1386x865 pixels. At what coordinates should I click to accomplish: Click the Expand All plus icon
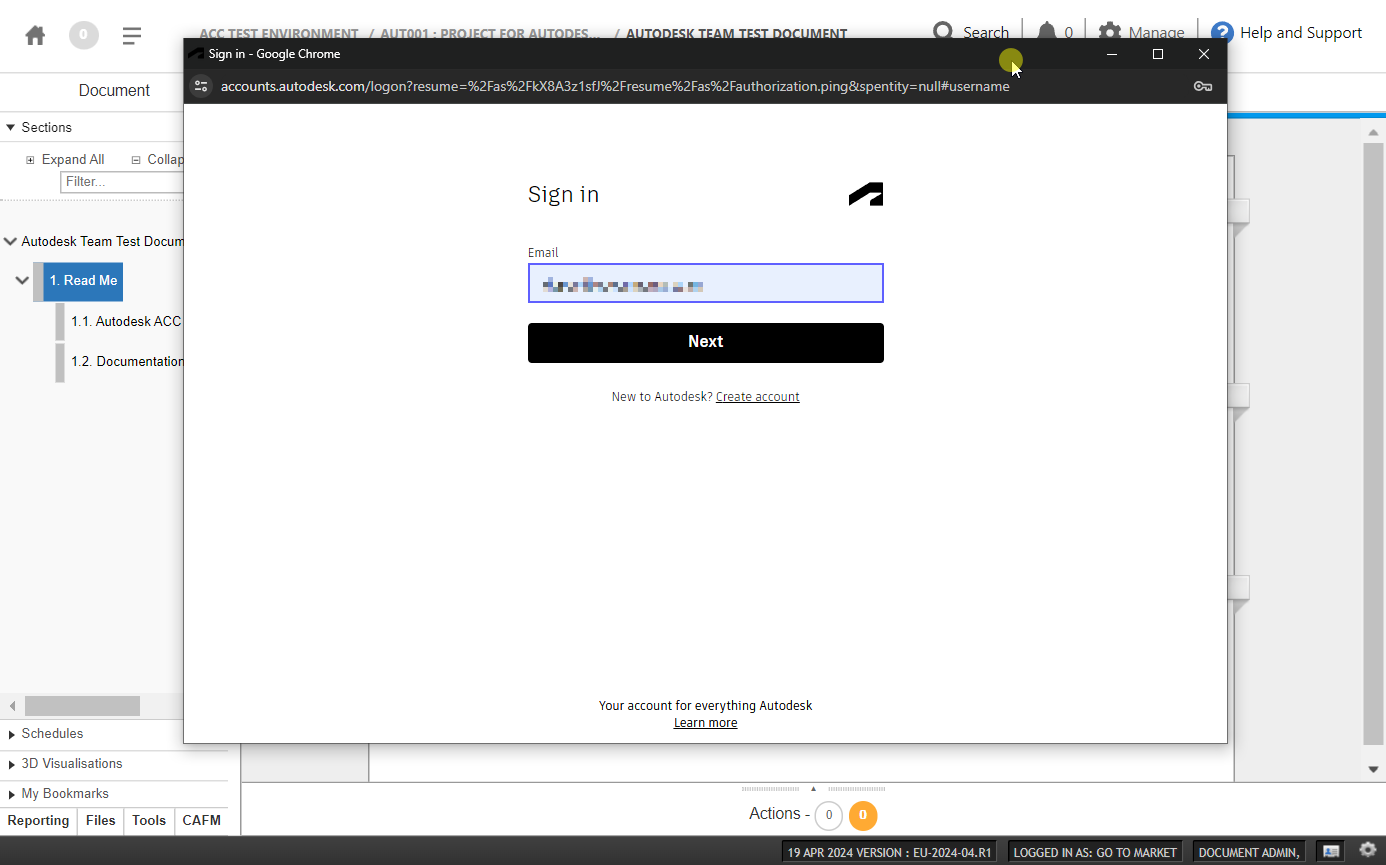[x=30, y=160]
